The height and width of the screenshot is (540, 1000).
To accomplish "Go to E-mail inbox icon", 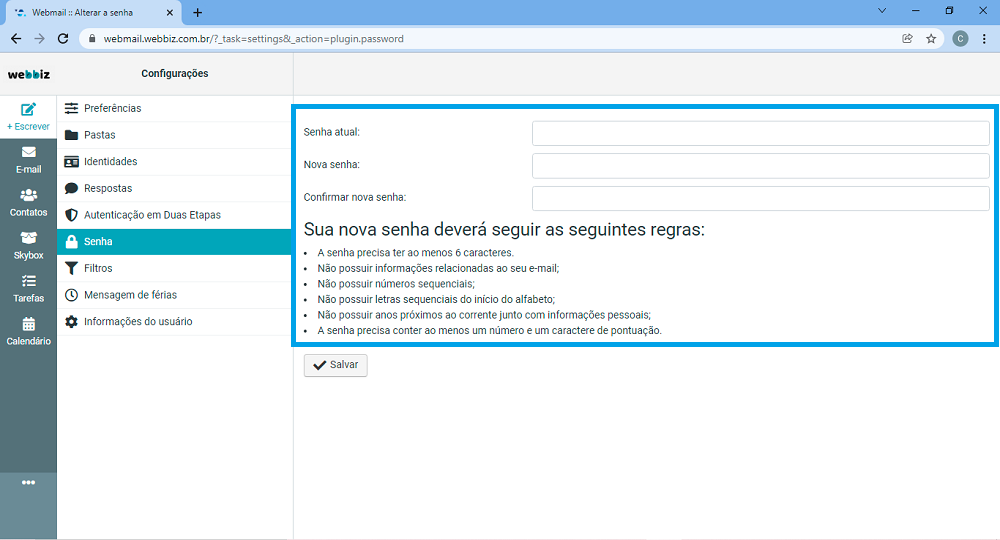I will [x=28, y=153].
